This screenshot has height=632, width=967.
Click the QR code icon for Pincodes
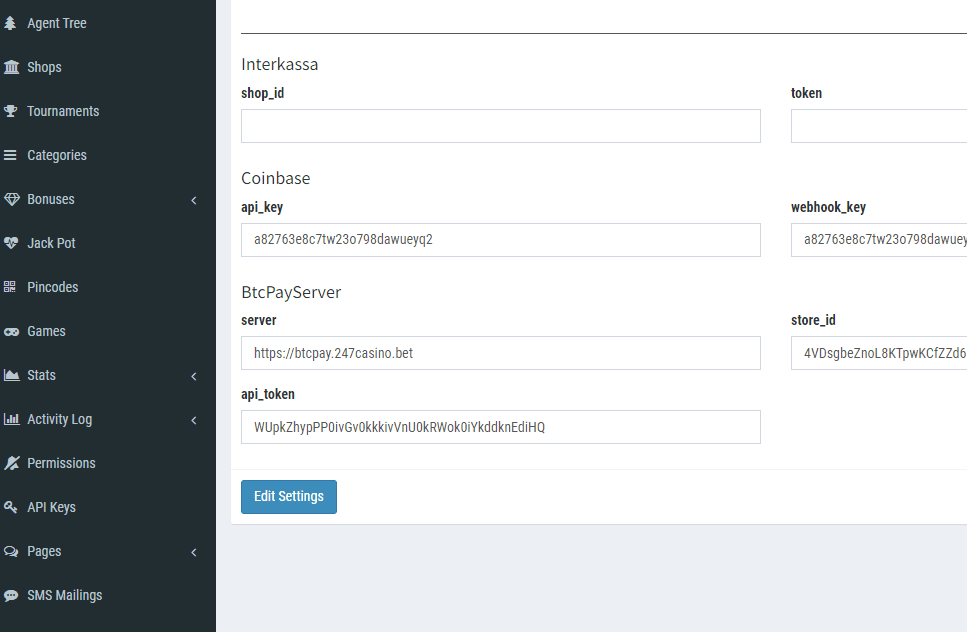(x=11, y=287)
